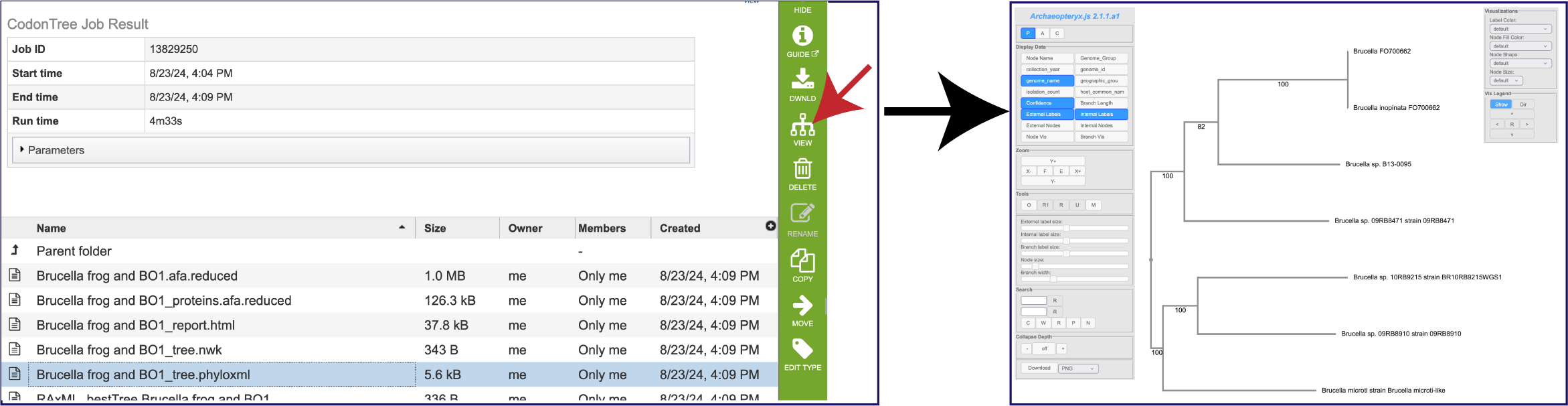Viewport: 1568px width, 406px height.
Task: Click the Guide info icon
Action: 802,36
